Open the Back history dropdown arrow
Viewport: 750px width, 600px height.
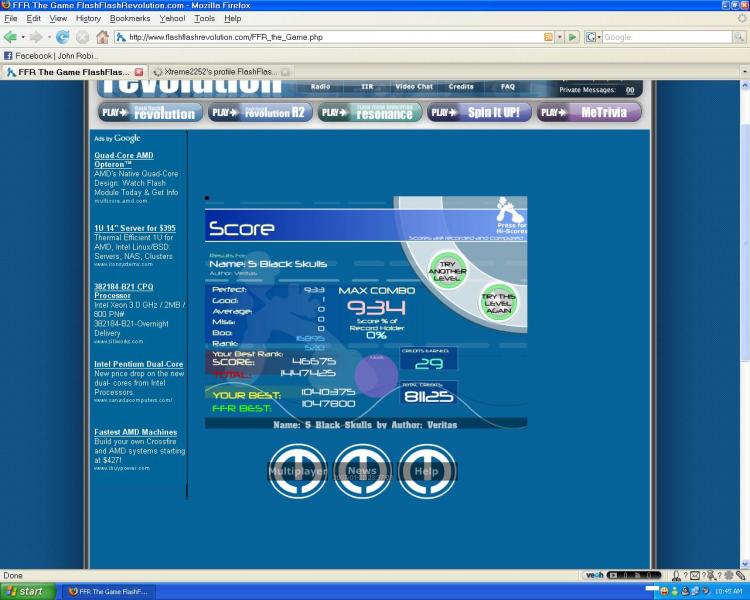tap(22, 37)
